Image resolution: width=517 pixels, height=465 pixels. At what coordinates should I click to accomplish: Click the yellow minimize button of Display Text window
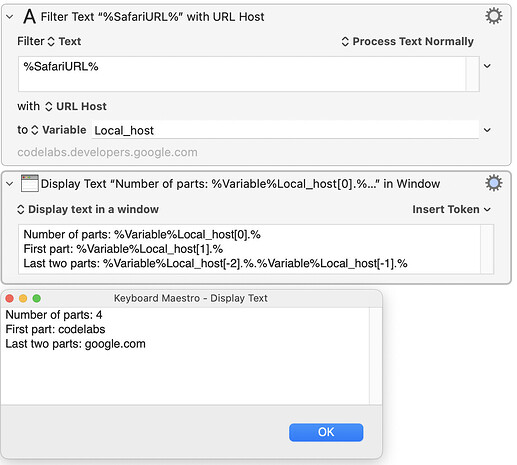[23, 298]
